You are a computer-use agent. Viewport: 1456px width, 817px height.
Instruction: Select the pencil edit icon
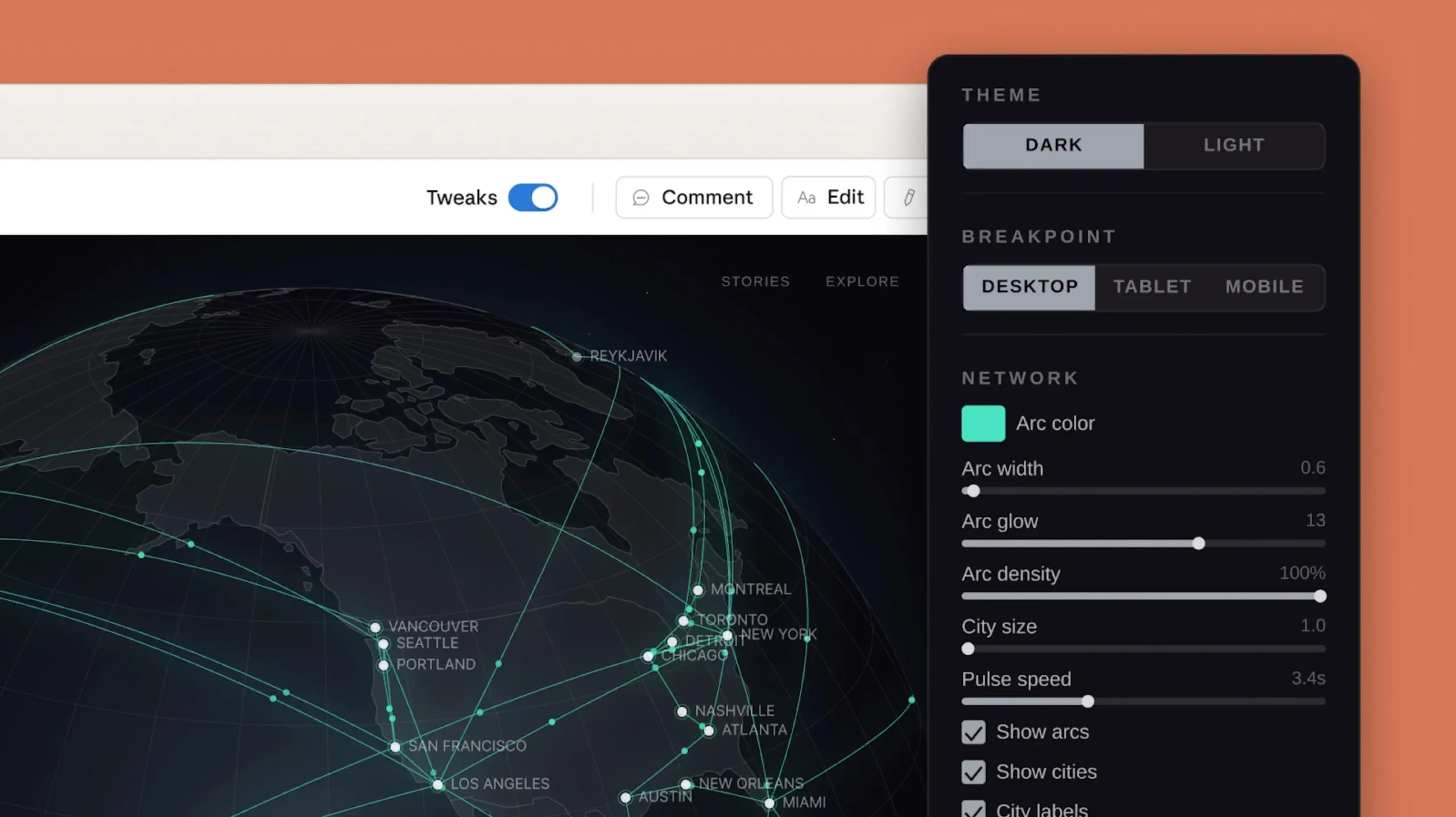(x=909, y=197)
